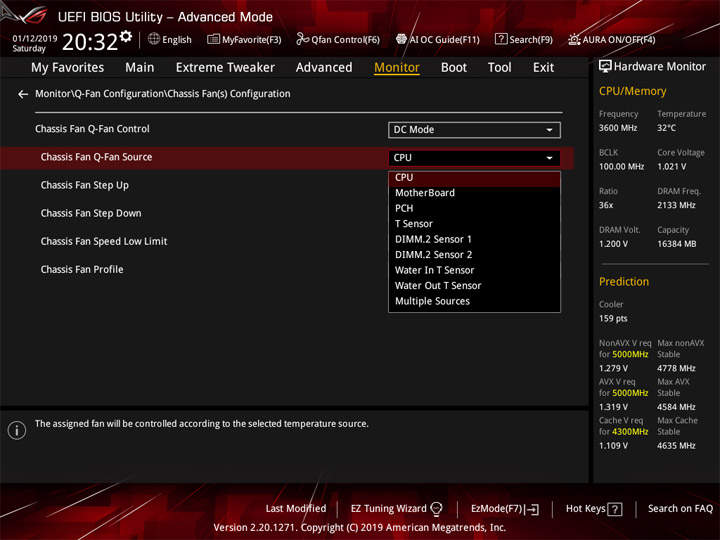This screenshot has height=540, width=720.
Task: Click the 1.021 V core voltage value
Action: pos(672,167)
